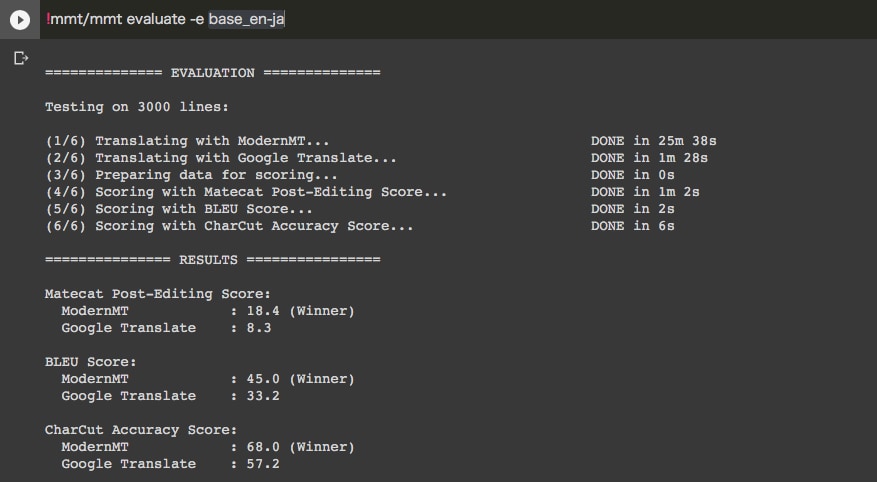
Task: Click 'DONE in 6s' status
Action: (633, 226)
